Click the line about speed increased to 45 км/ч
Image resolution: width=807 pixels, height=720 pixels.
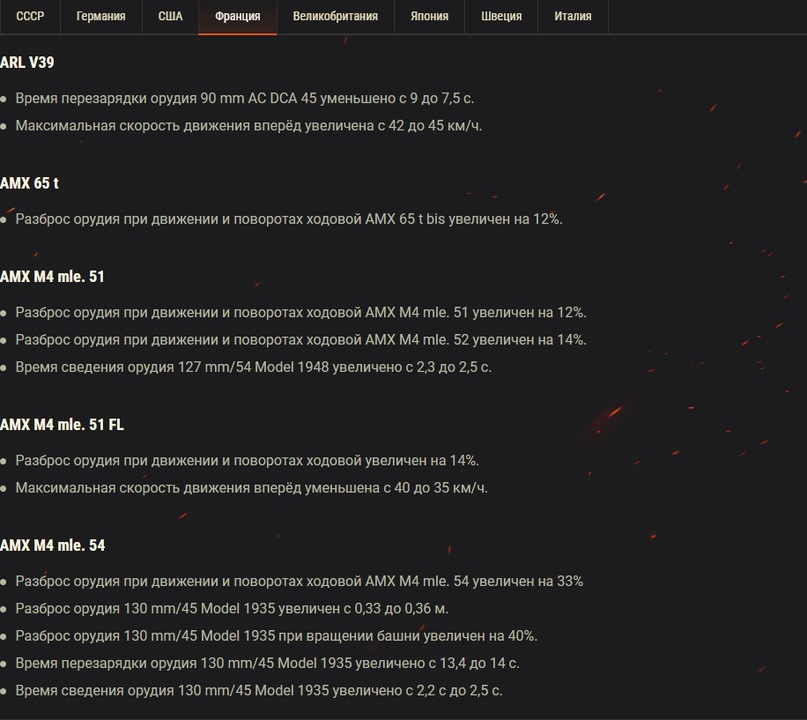(248, 126)
